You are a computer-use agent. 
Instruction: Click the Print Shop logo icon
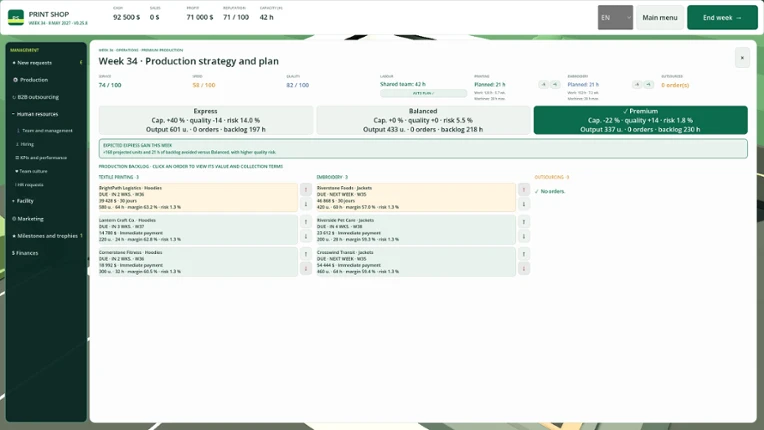(16, 18)
